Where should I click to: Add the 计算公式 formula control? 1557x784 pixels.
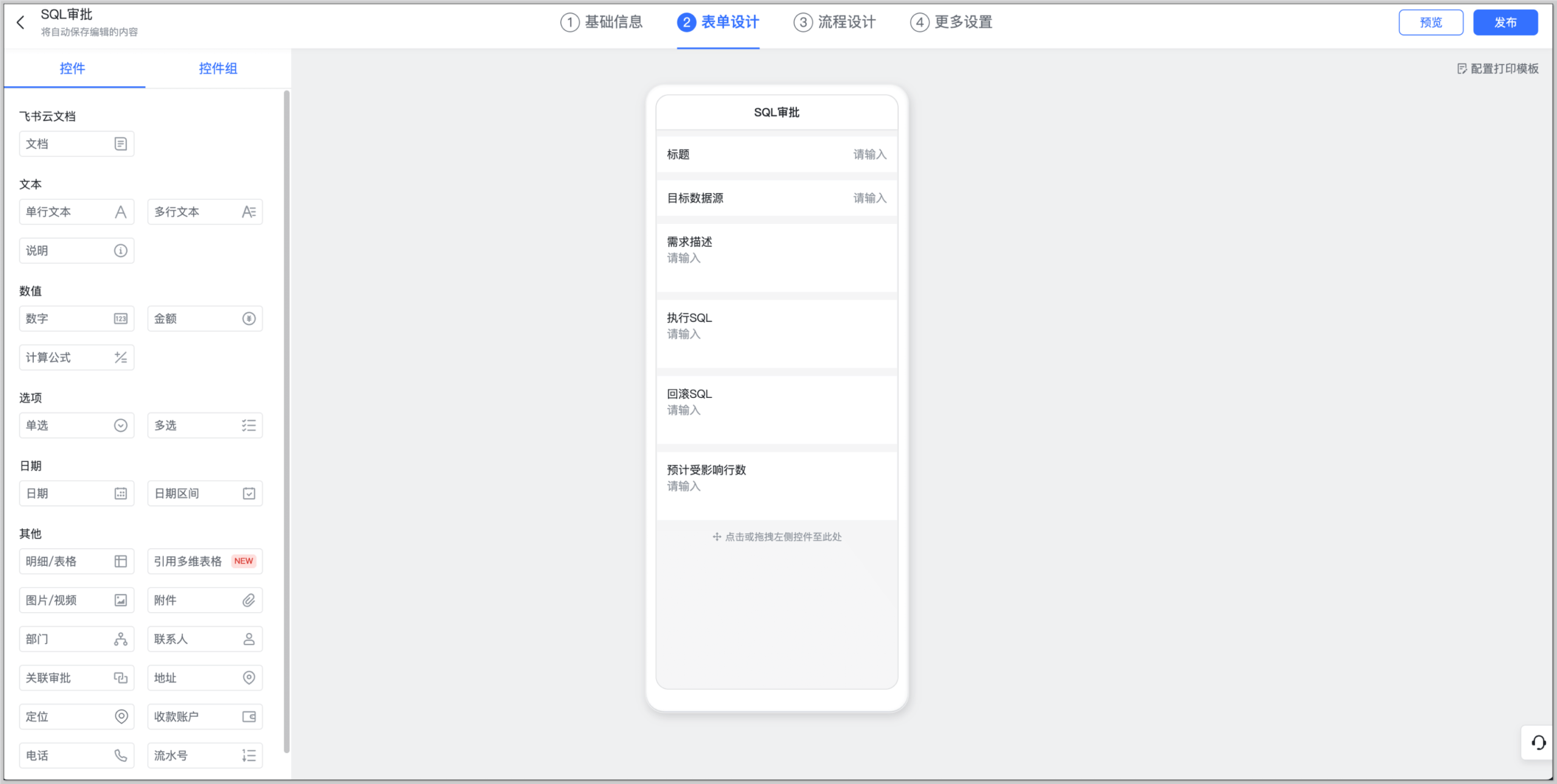pyautogui.click(x=76, y=357)
